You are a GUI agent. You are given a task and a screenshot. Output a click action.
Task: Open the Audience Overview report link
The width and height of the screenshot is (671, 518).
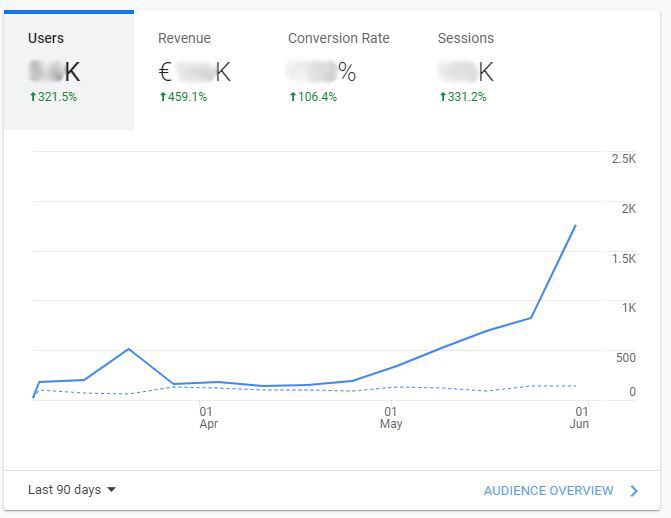(548, 491)
